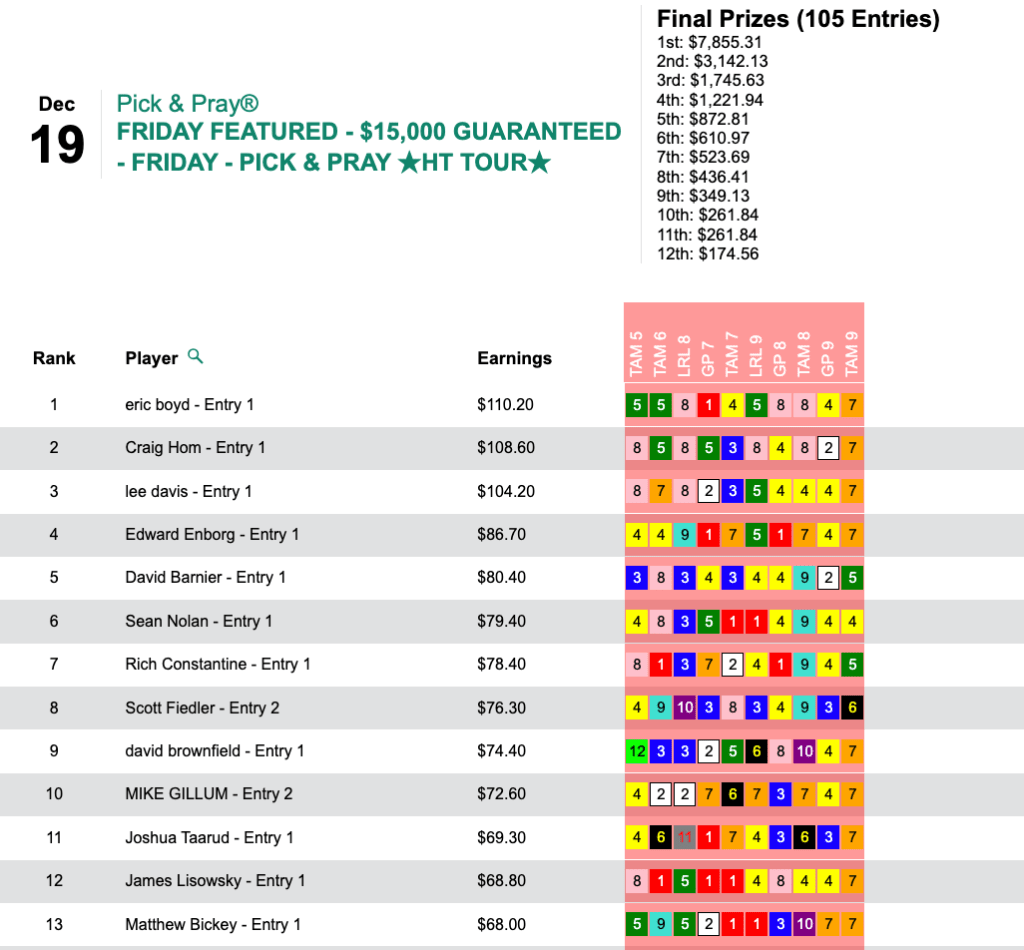Screen dimensions: 1024x950
Task: Click Edward Enborg's teal 9 pick in LRL 8
Action: [684, 535]
